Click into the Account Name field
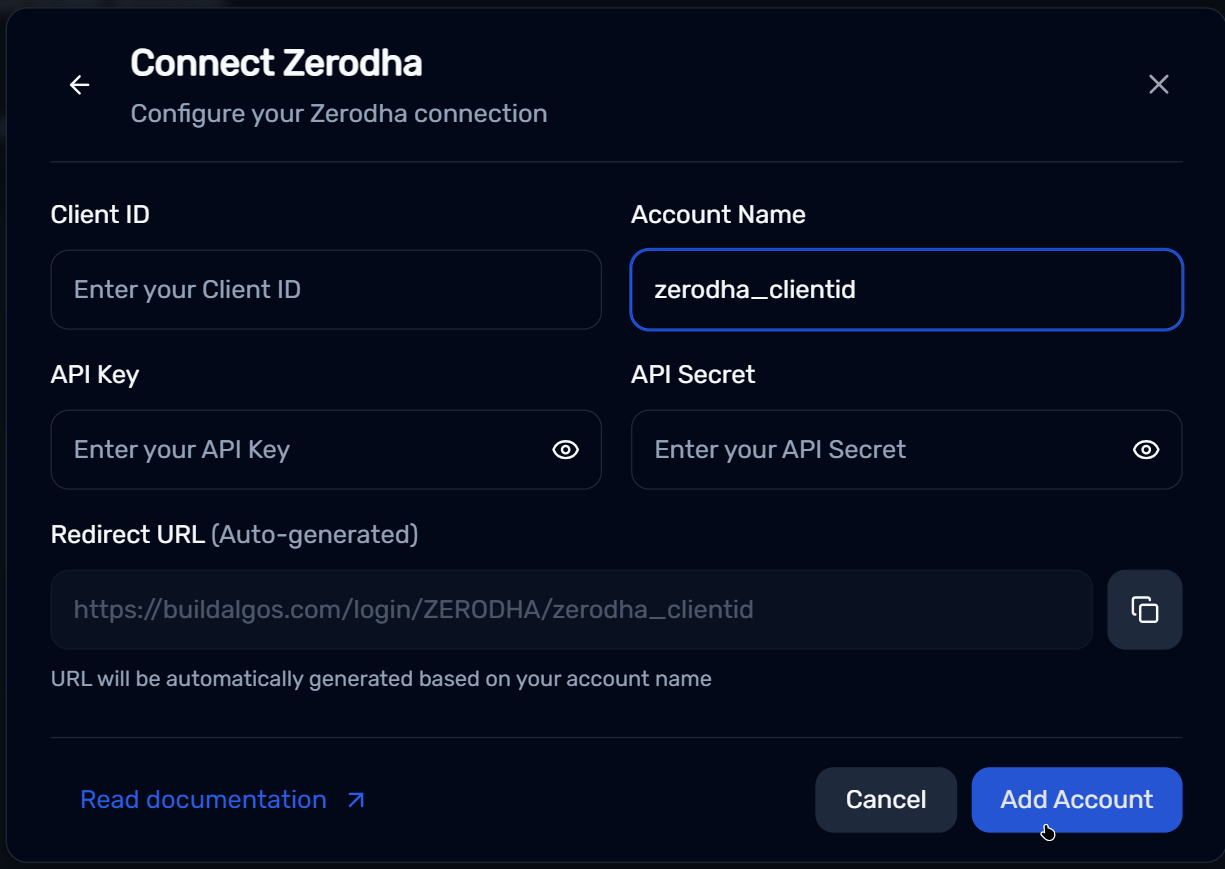Image resolution: width=1225 pixels, height=869 pixels. 906,290
